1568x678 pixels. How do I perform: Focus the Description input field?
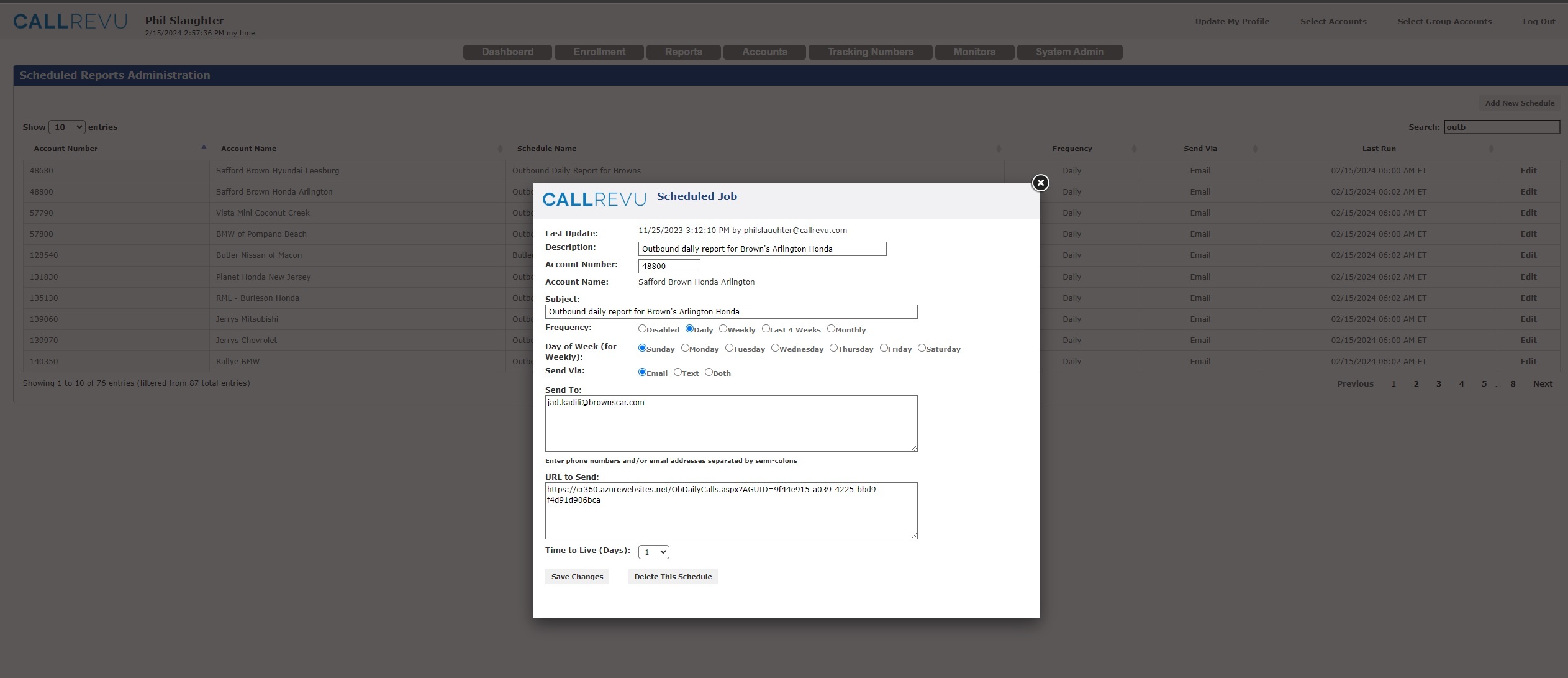762,249
